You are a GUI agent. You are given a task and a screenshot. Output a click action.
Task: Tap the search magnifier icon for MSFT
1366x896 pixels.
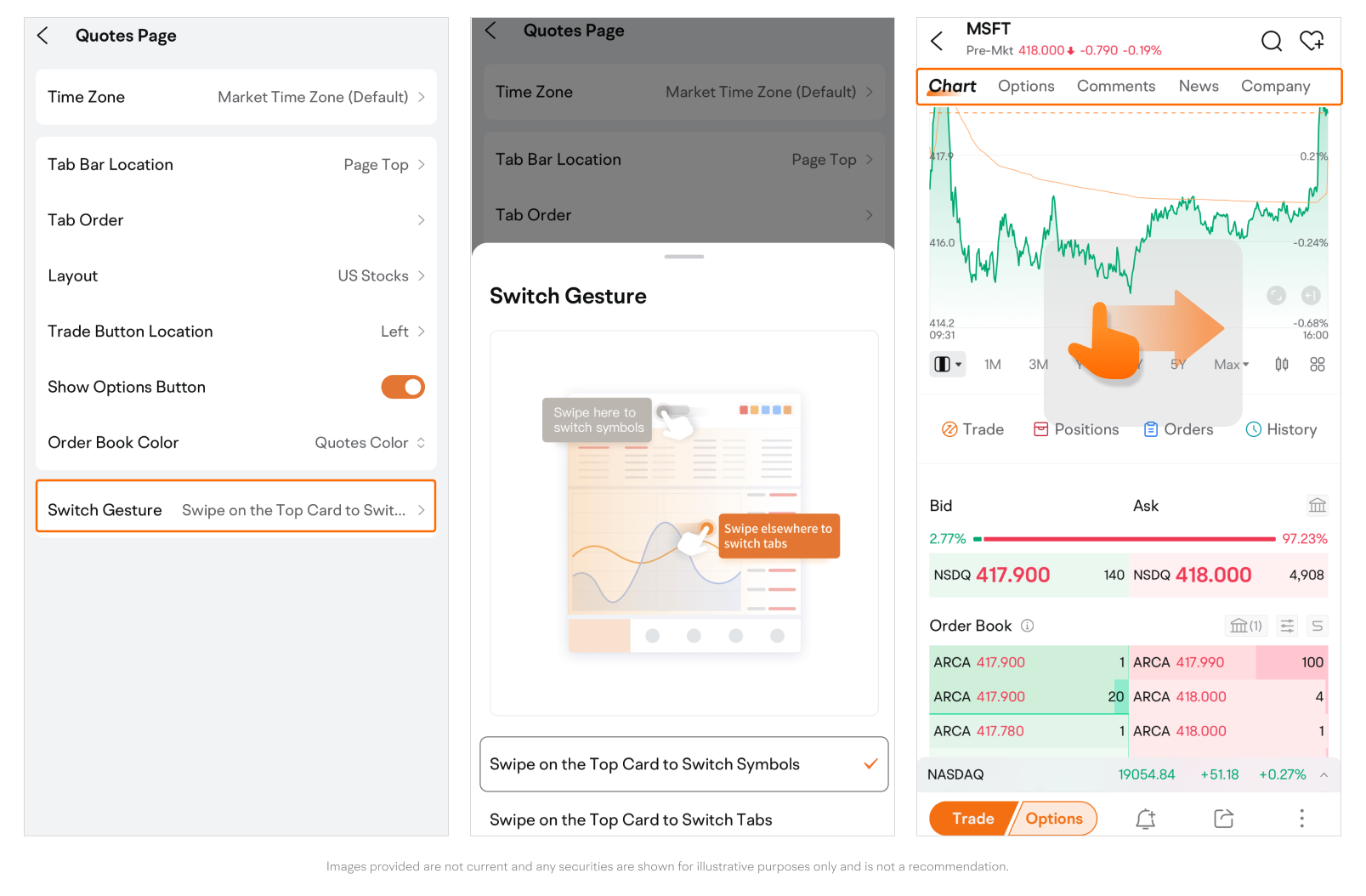[1271, 41]
